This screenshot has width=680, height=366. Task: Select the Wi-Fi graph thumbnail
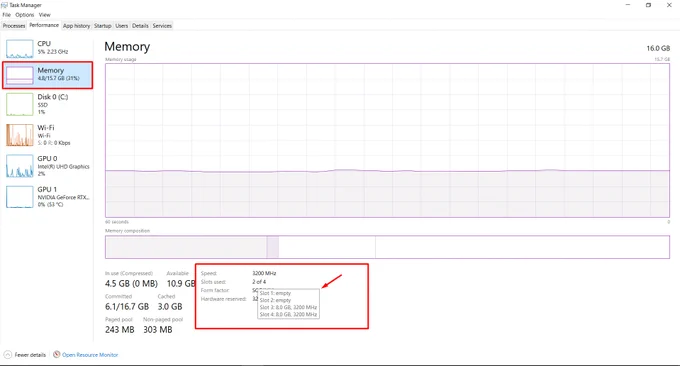(20, 135)
